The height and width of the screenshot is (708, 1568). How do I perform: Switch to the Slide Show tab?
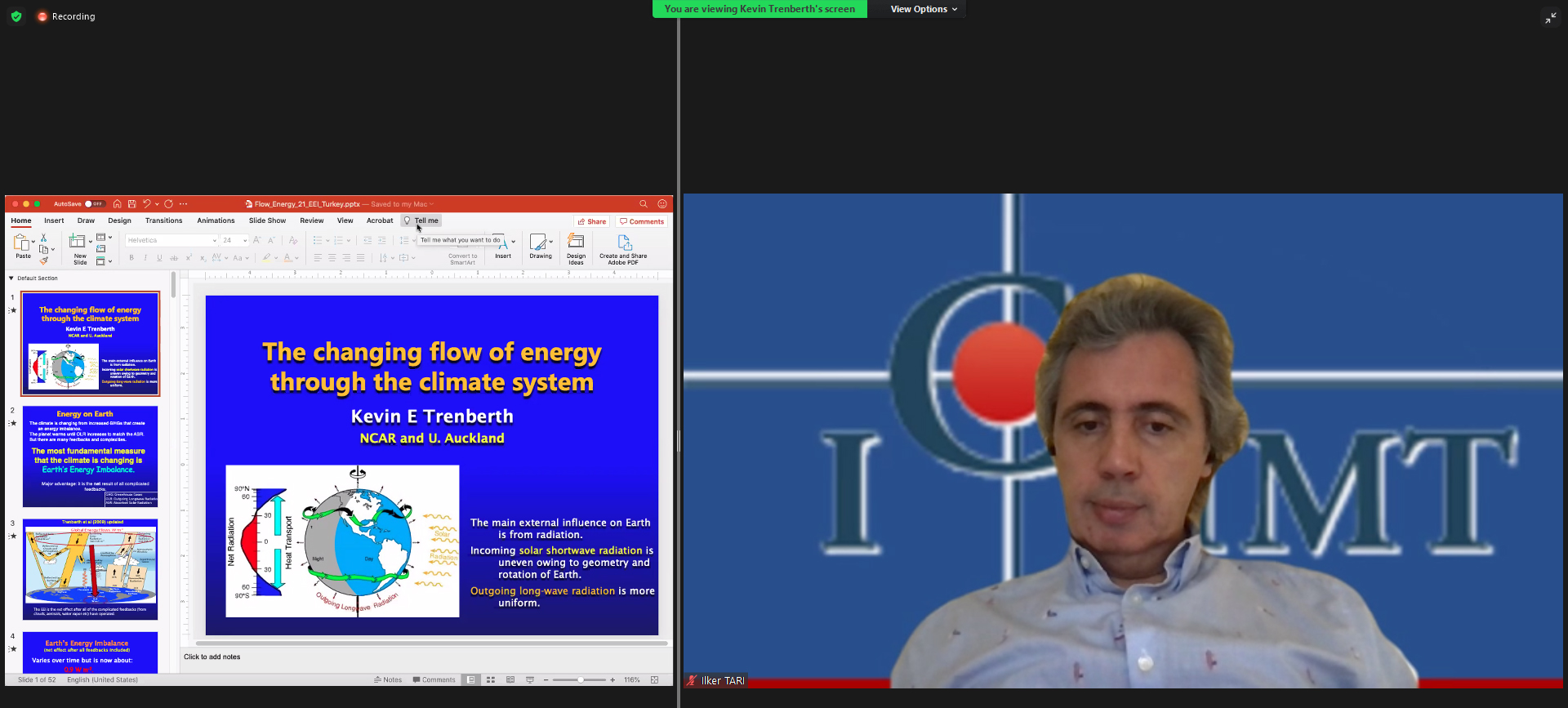267,220
